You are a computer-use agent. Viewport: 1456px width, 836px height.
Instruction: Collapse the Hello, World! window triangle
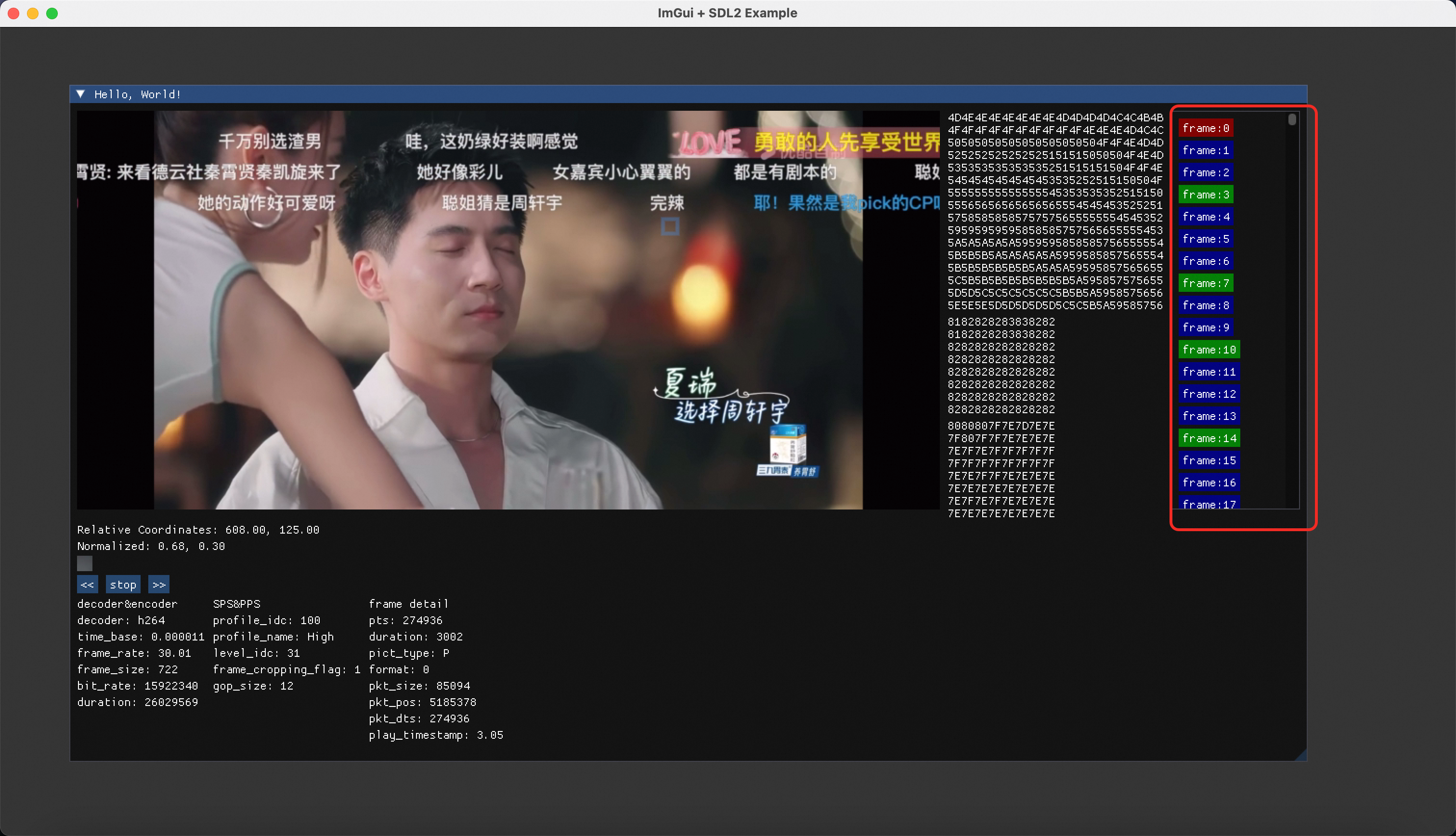coord(81,94)
